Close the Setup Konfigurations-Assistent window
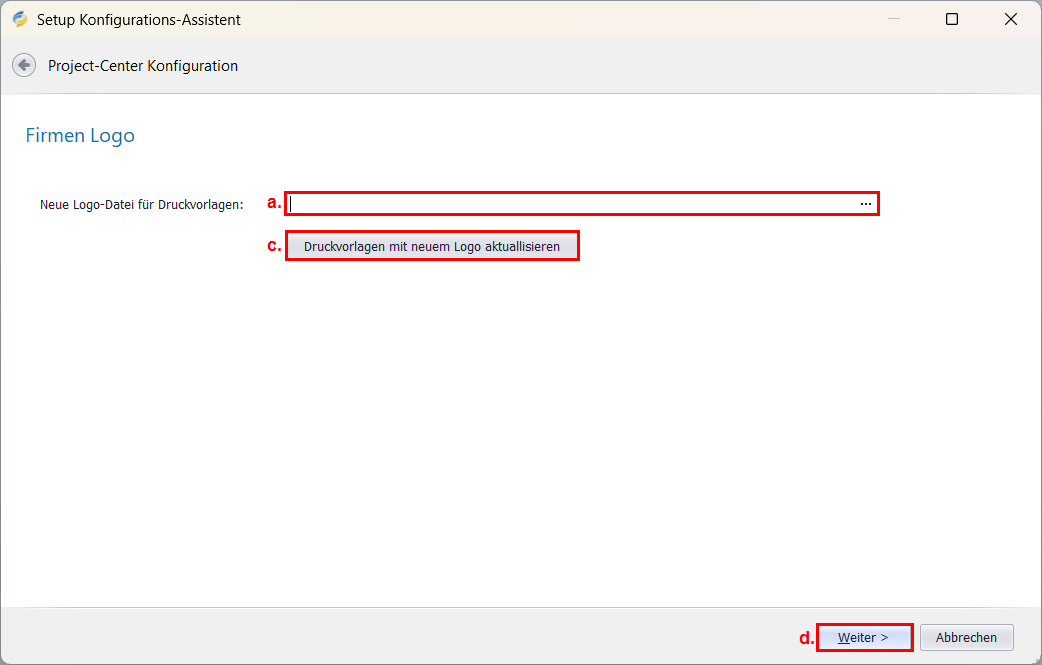 click(x=1011, y=19)
